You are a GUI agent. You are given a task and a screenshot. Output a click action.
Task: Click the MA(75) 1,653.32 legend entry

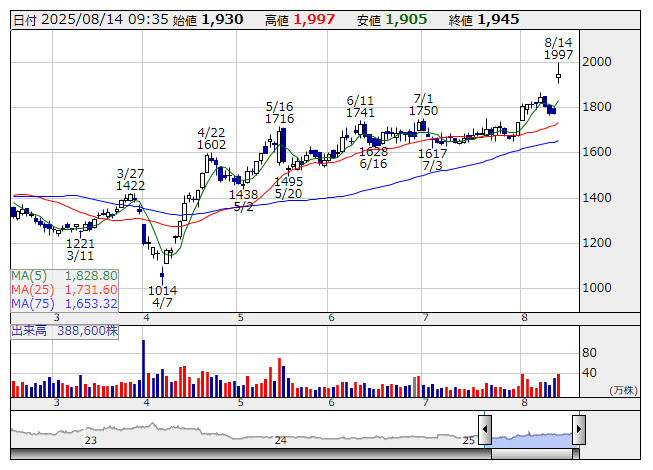[x=65, y=304]
